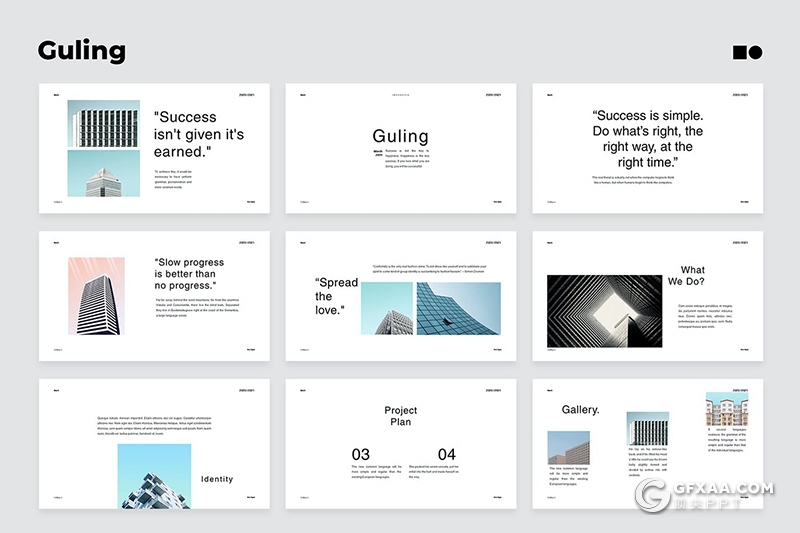Viewport: 800px width, 533px height.
Task: Select the "What We Do?" slide
Action: pyautogui.click(x=647, y=296)
